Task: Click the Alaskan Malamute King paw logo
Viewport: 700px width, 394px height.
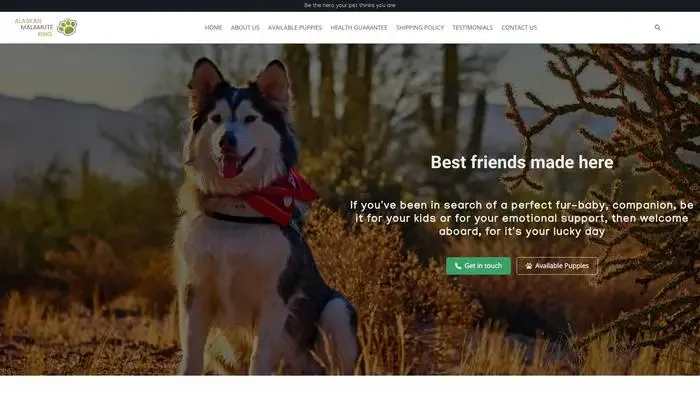Action: pyautogui.click(x=46, y=27)
